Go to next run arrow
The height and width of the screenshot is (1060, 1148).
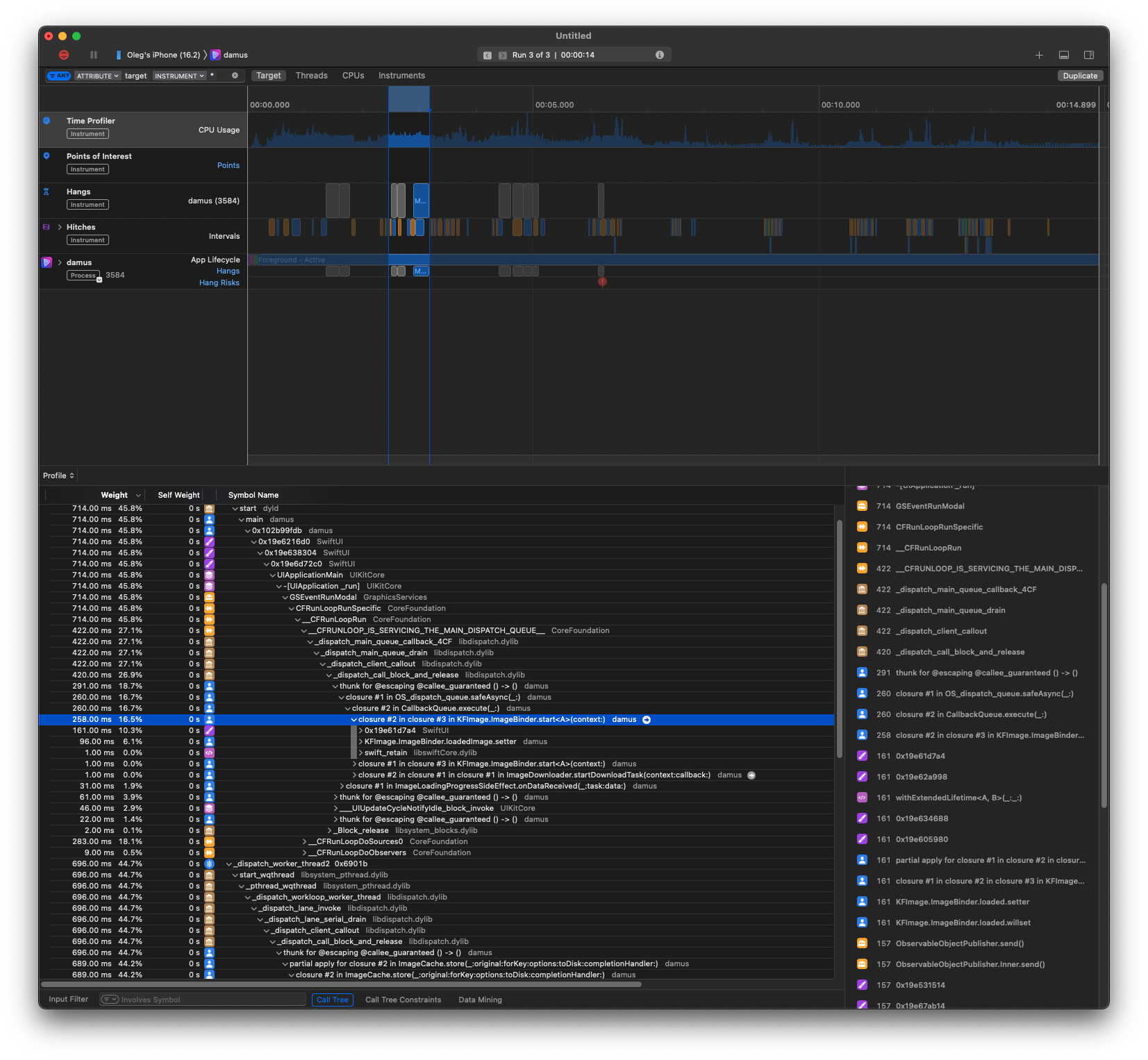pos(503,55)
